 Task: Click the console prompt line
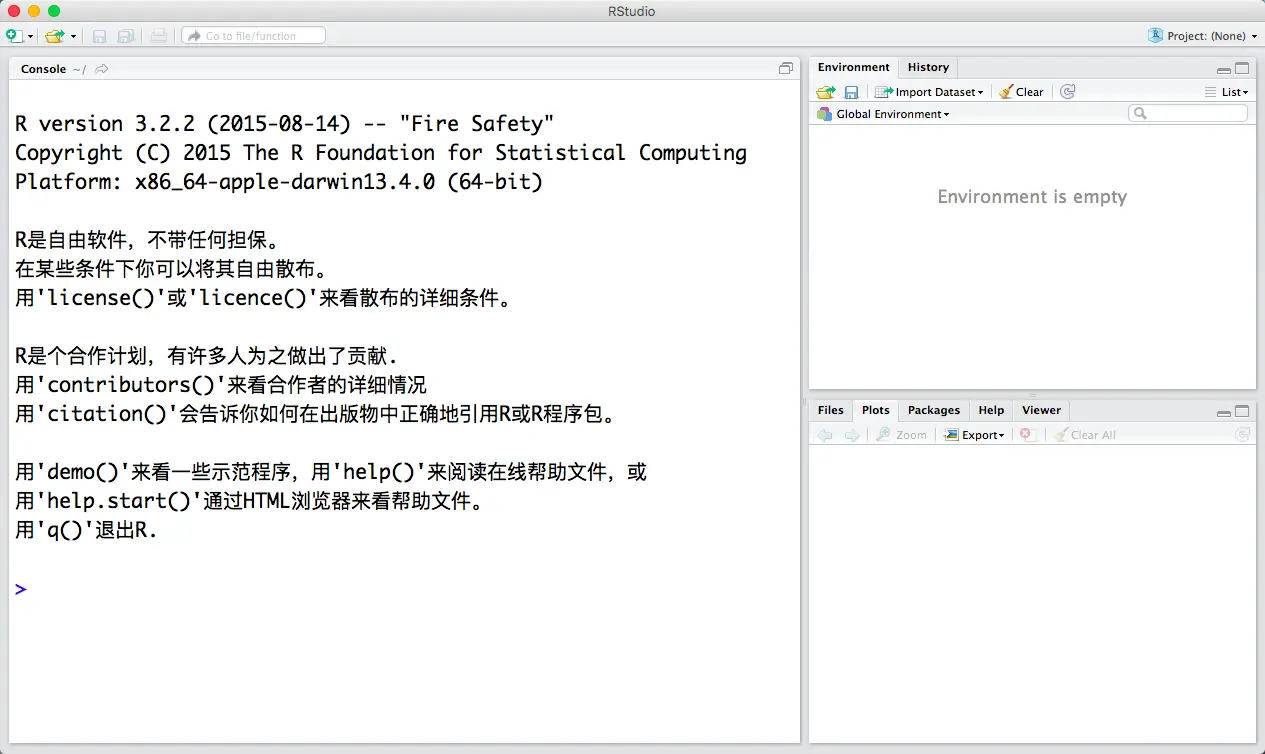click(x=404, y=589)
